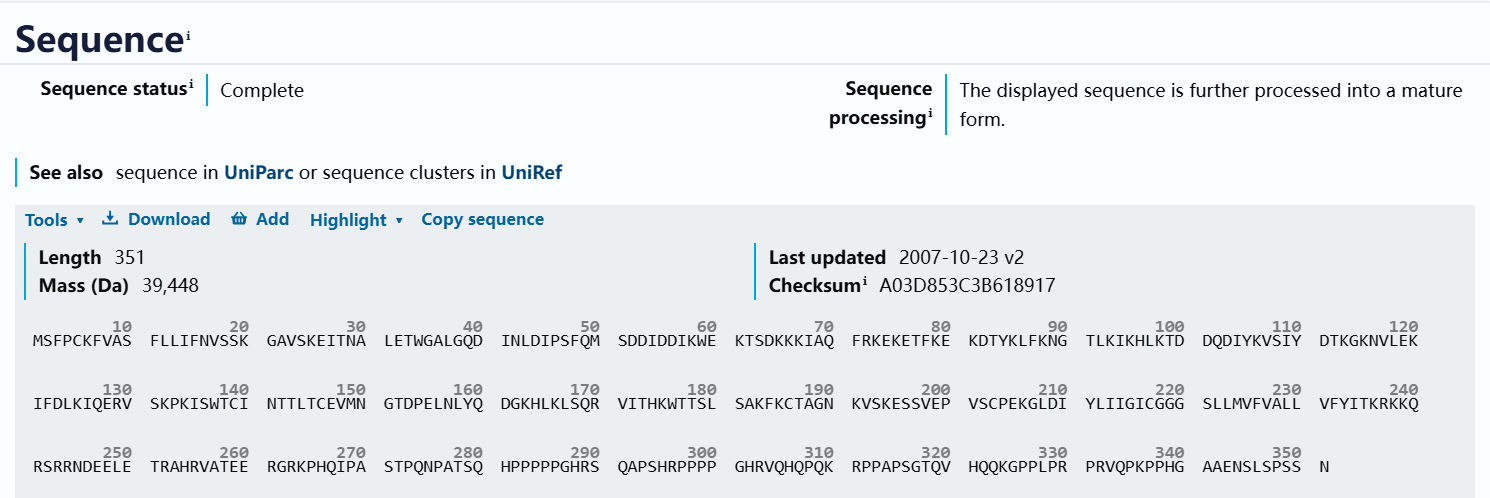The height and width of the screenshot is (498, 1490).
Task: Click the info icon beside Sequence status
Action: click(191, 84)
